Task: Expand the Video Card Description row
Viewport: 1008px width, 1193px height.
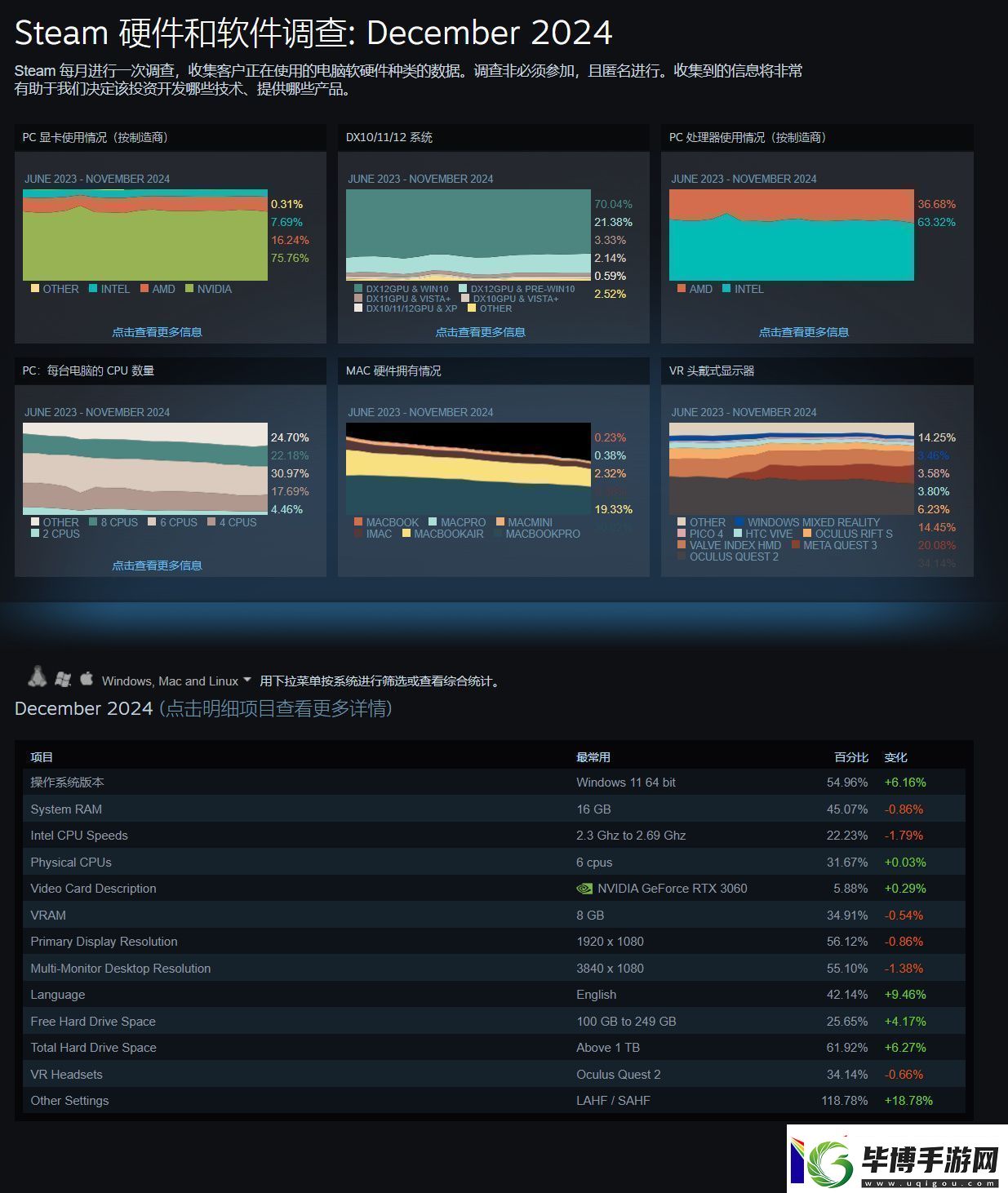Action: [x=494, y=889]
